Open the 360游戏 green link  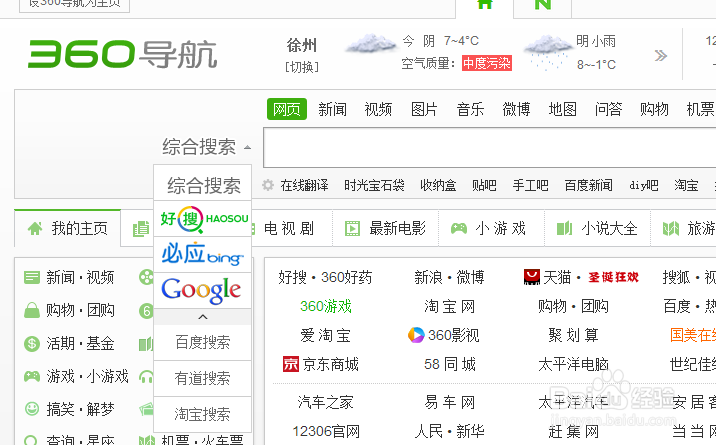point(326,306)
